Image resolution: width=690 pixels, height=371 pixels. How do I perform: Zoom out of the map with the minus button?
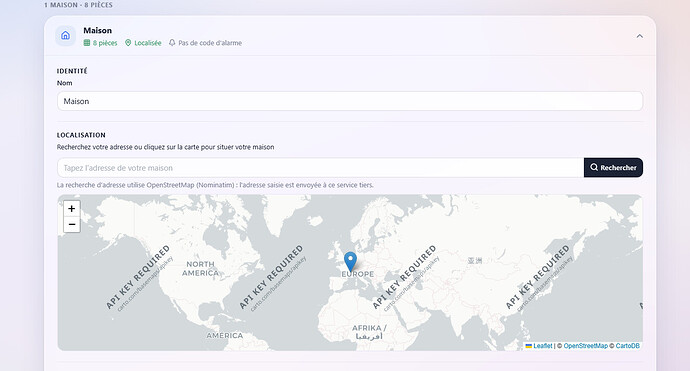[x=72, y=224]
